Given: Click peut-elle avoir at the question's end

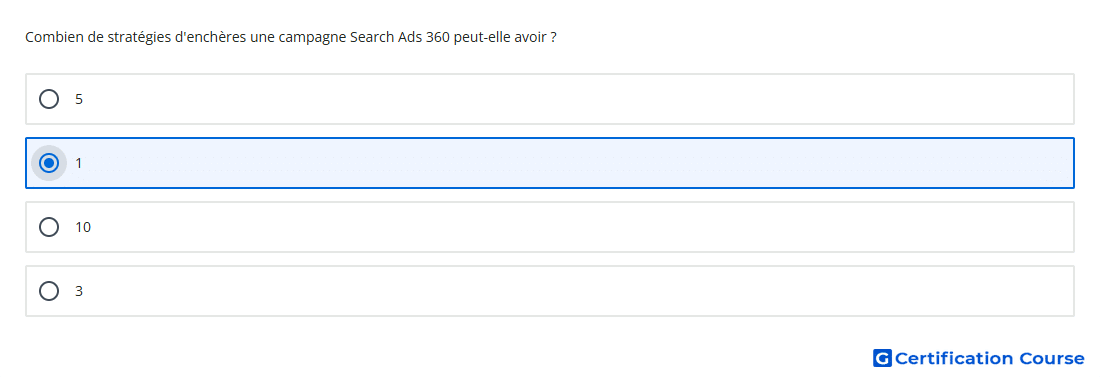Looking at the screenshot, I should pos(500,38).
